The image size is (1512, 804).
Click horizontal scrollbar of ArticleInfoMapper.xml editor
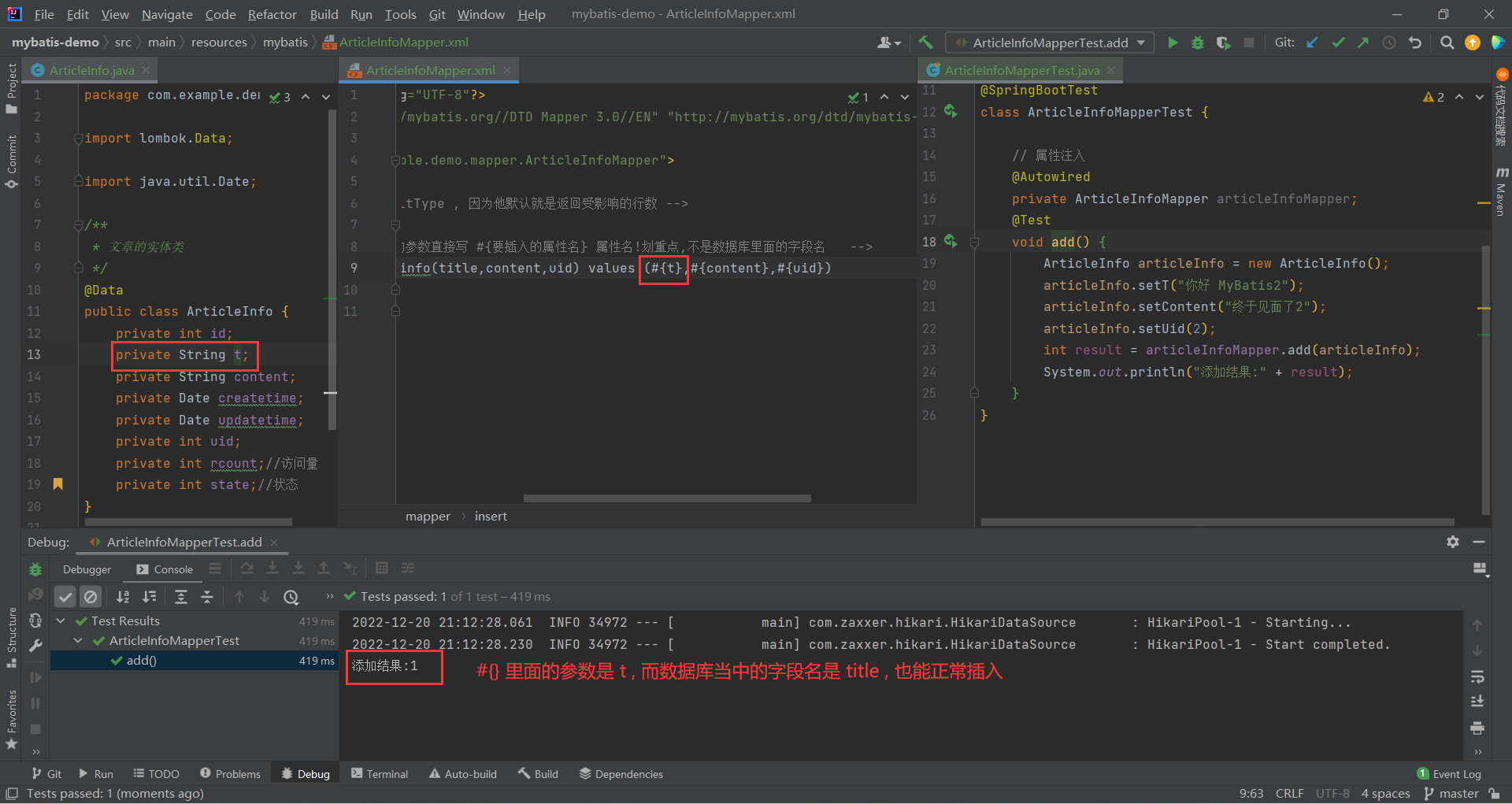tap(667, 498)
